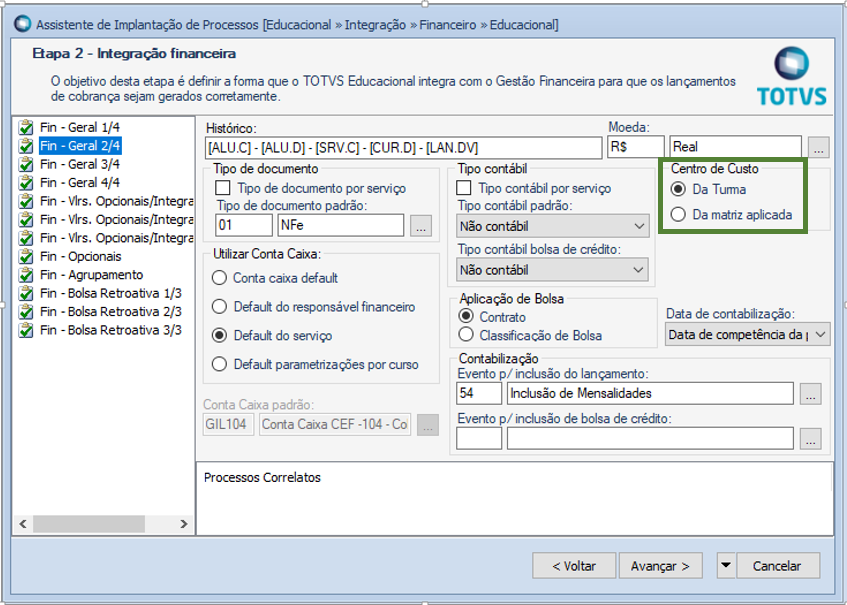Click the Cancelar button
The height and width of the screenshot is (605, 847).
(x=777, y=566)
